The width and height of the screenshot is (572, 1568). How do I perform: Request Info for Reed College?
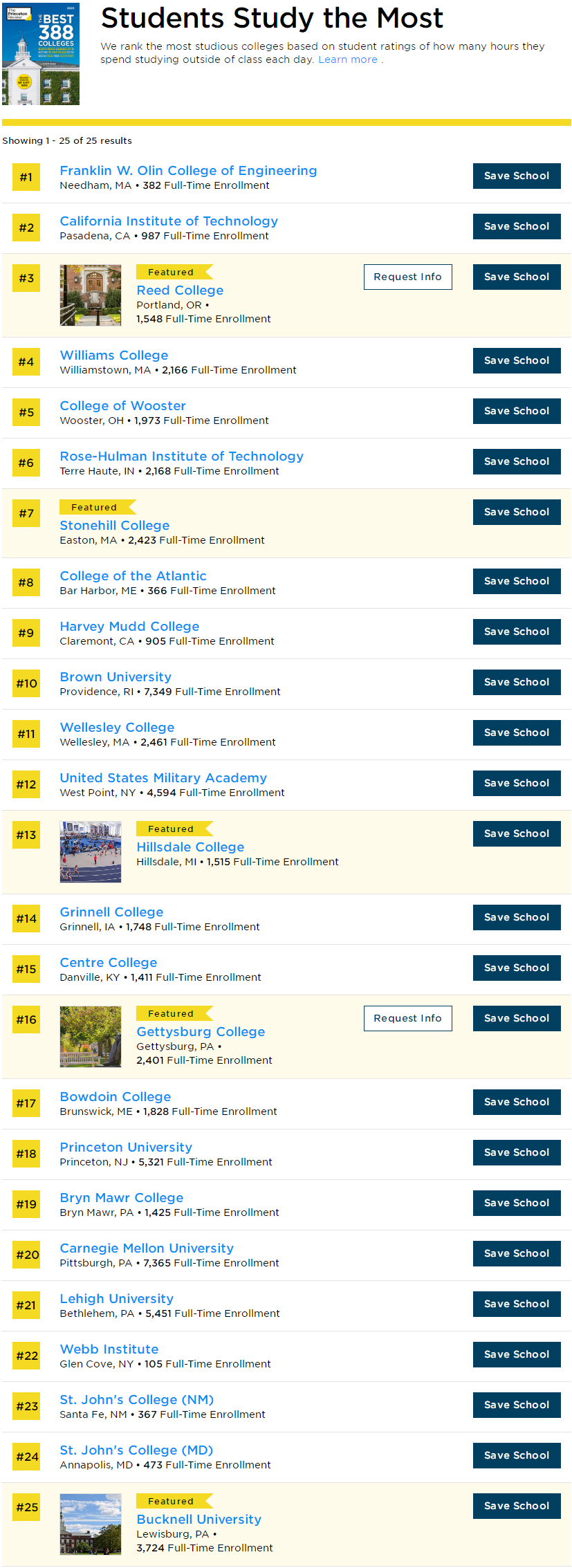tap(407, 277)
